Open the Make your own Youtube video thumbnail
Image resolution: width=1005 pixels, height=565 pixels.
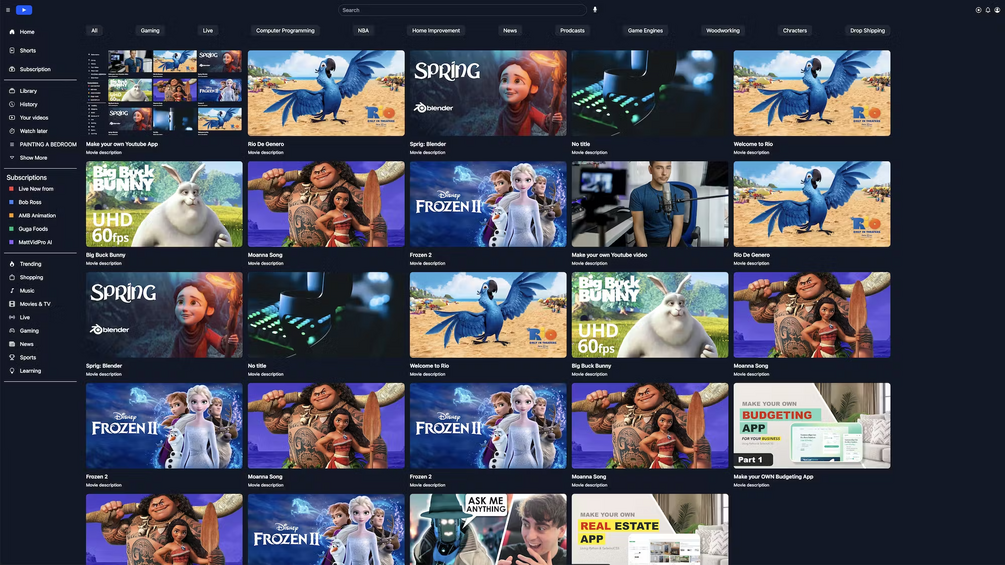(650, 204)
